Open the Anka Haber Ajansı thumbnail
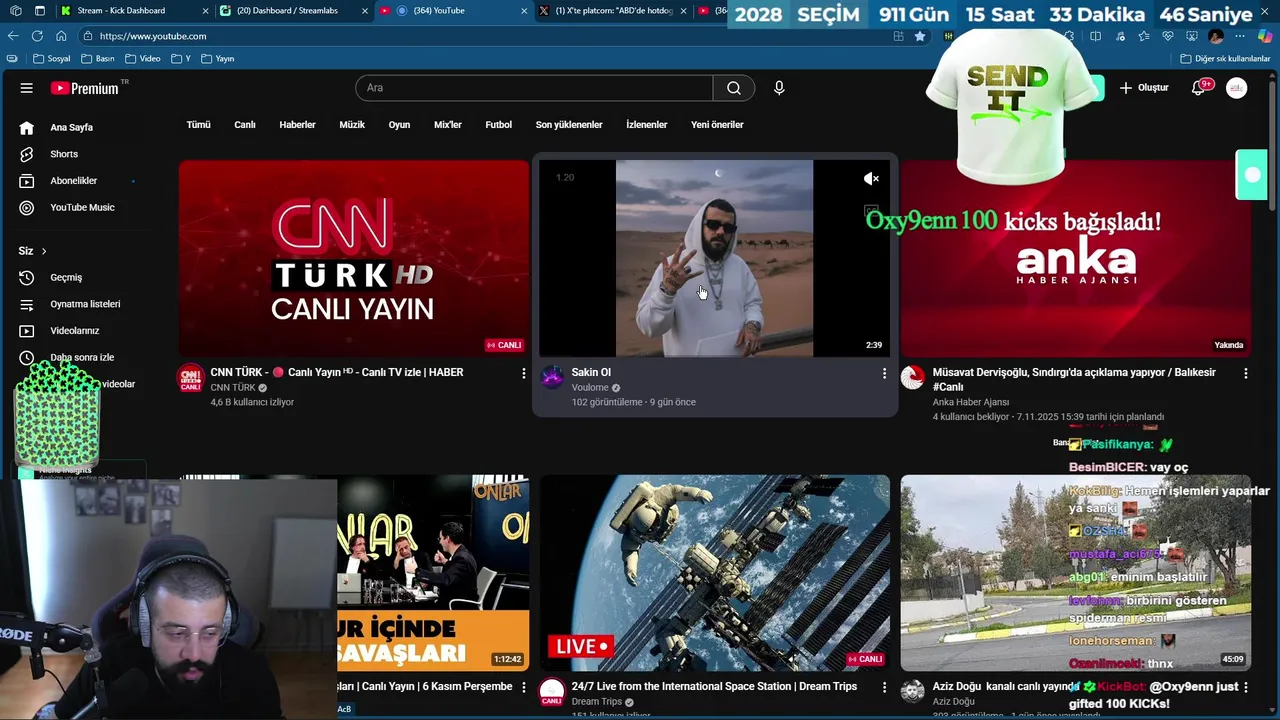Viewport: 1280px width, 720px height. click(1075, 258)
